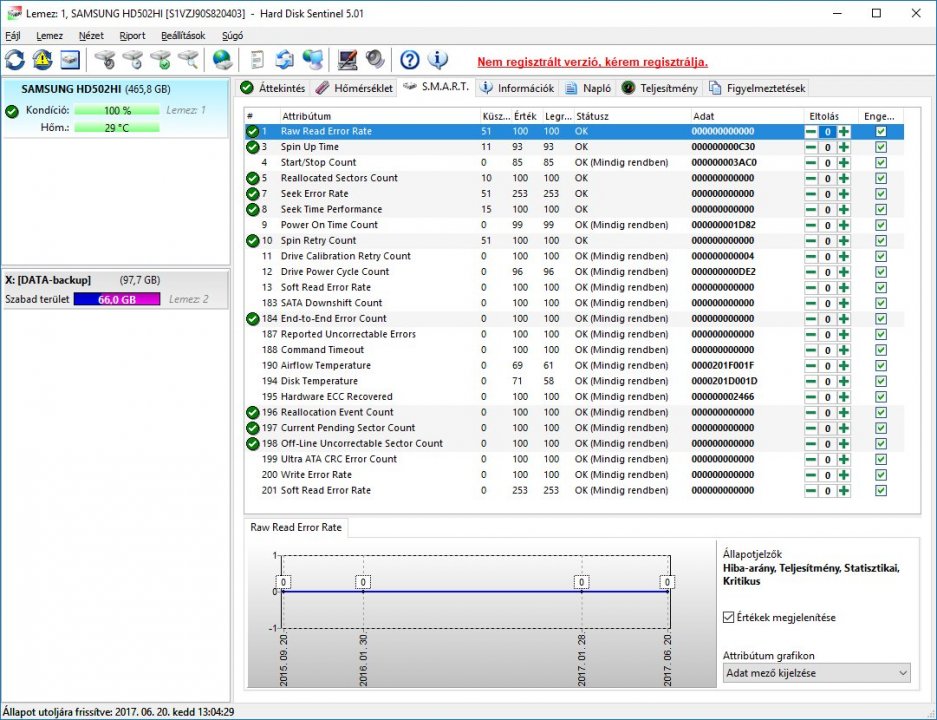Click the unregistered version registration link

[x=592, y=62]
